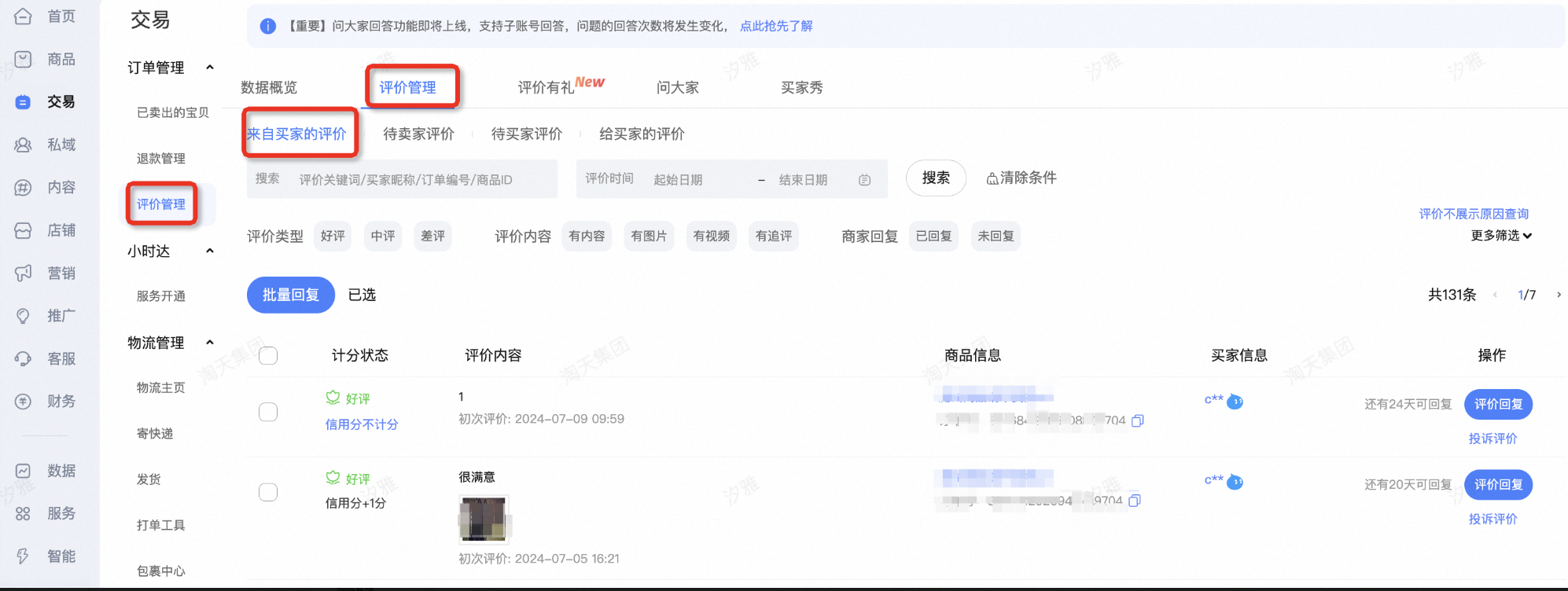Tick checkbox for review dated 2024-07-09
The width and height of the screenshot is (1568, 591).
coord(268,412)
